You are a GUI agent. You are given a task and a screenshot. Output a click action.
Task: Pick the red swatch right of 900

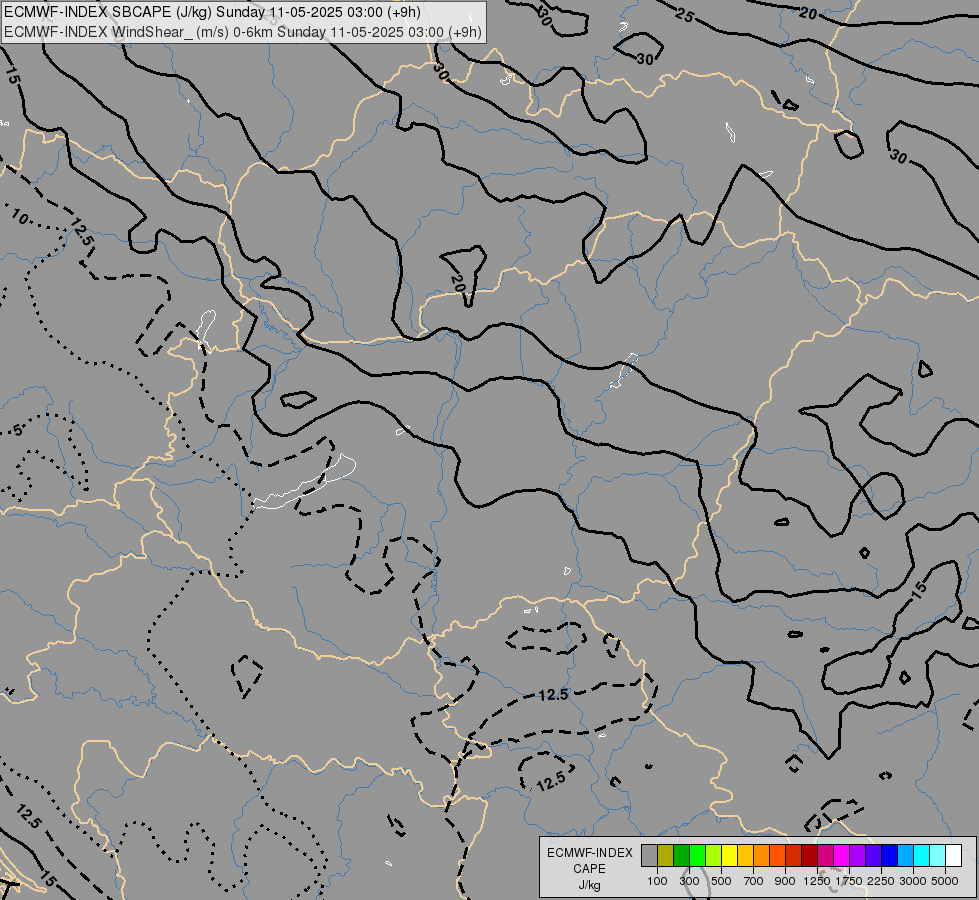794,855
